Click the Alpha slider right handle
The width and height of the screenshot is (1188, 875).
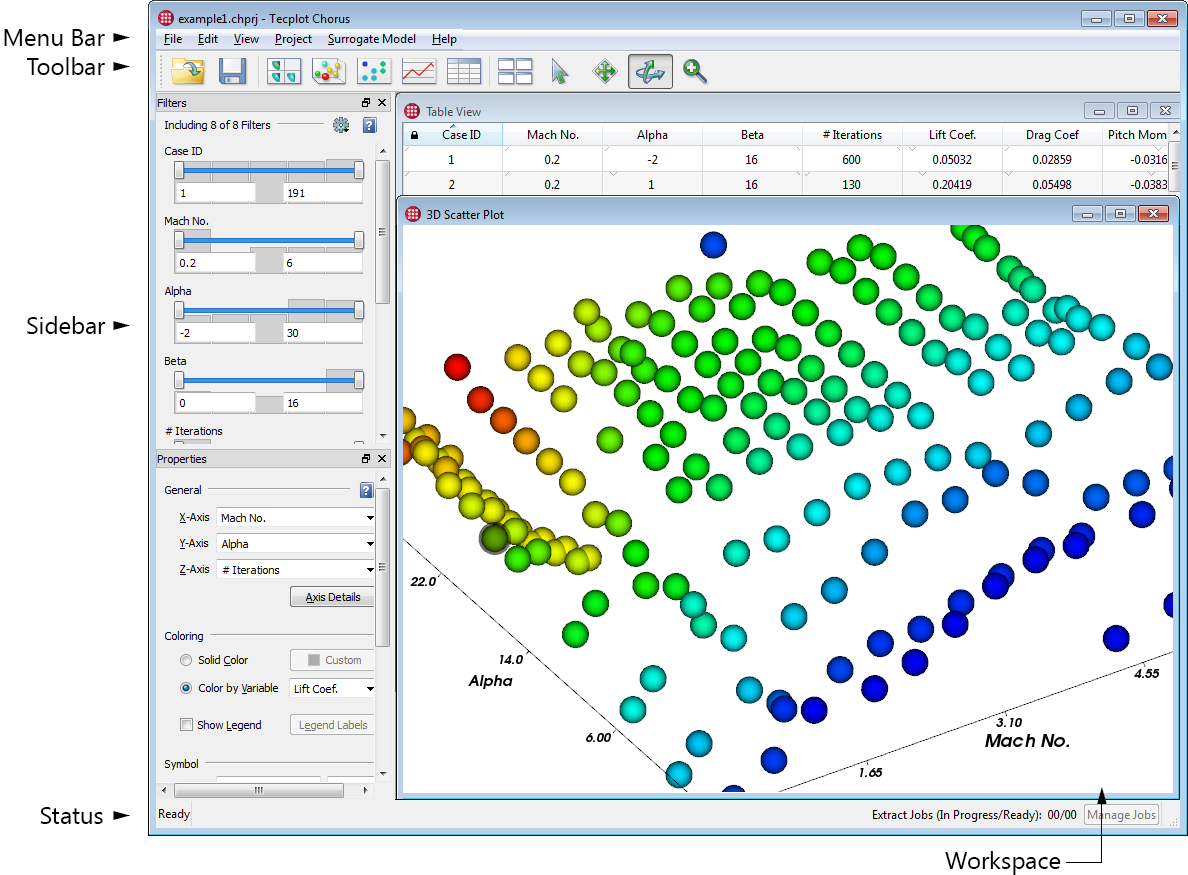point(358,310)
